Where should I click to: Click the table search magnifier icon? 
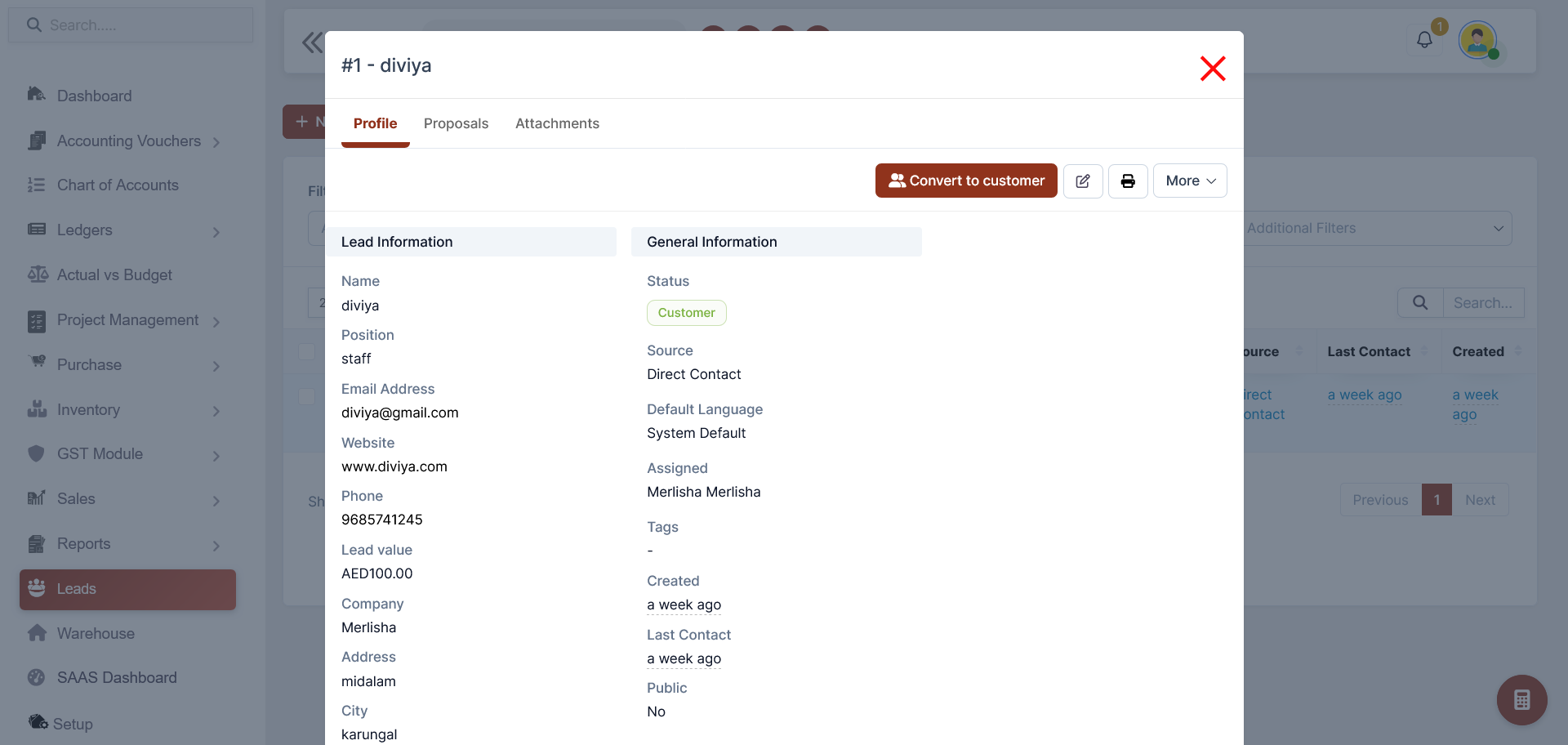[x=1420, y=303]
